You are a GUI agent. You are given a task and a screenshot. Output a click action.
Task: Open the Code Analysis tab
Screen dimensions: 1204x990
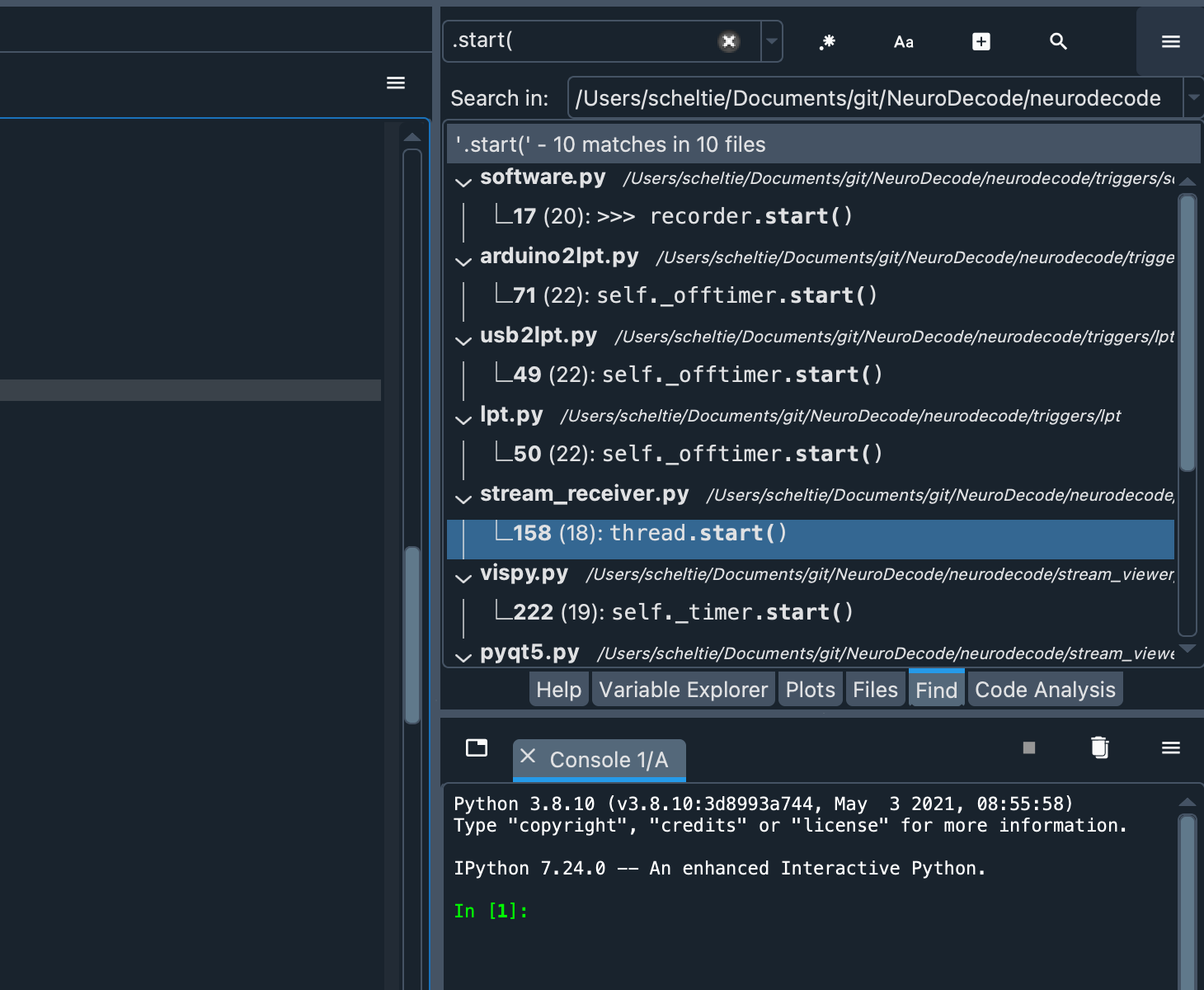tap(1045, 689)
